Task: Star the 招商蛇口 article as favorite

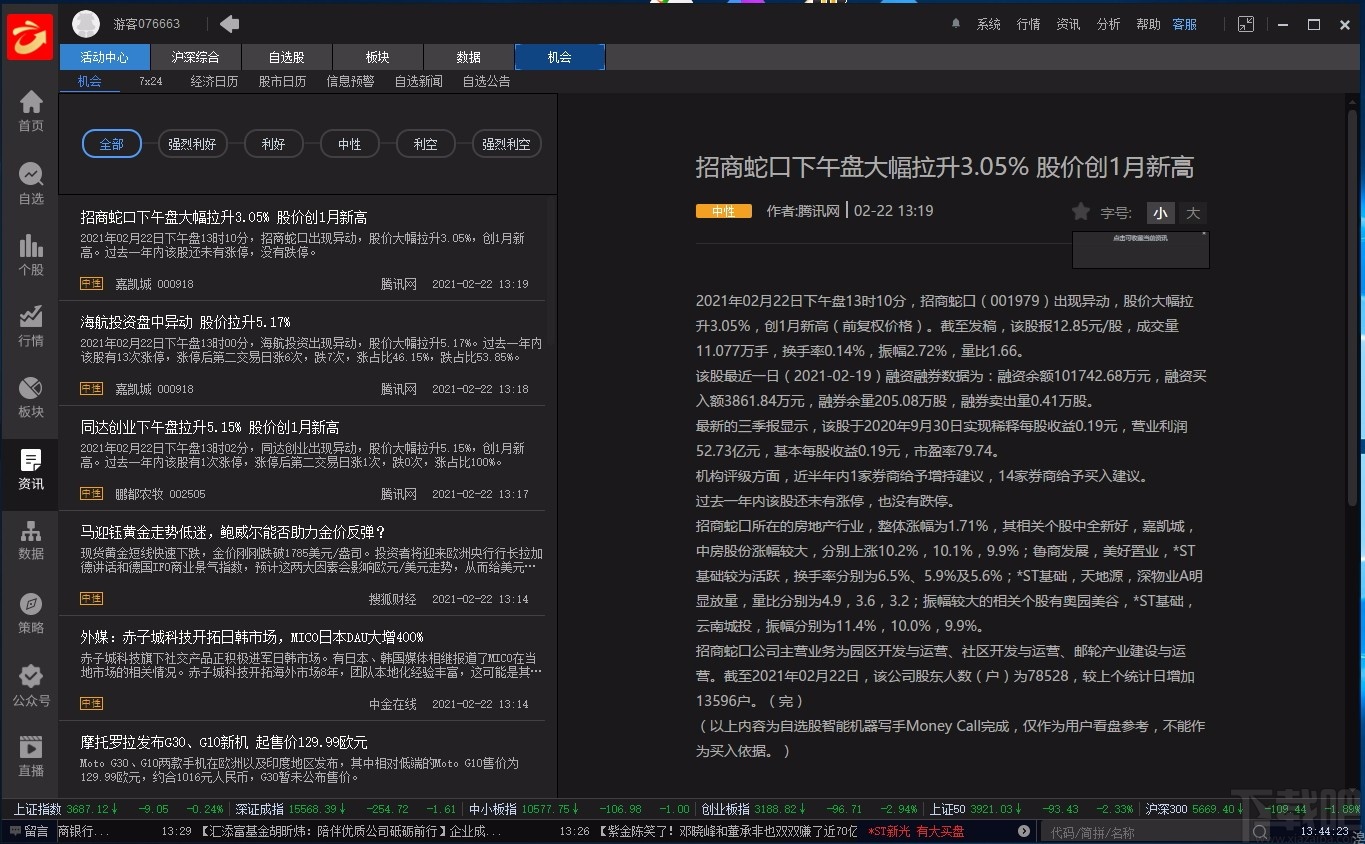Action: pyautogui.click(x=1080, y=211)
